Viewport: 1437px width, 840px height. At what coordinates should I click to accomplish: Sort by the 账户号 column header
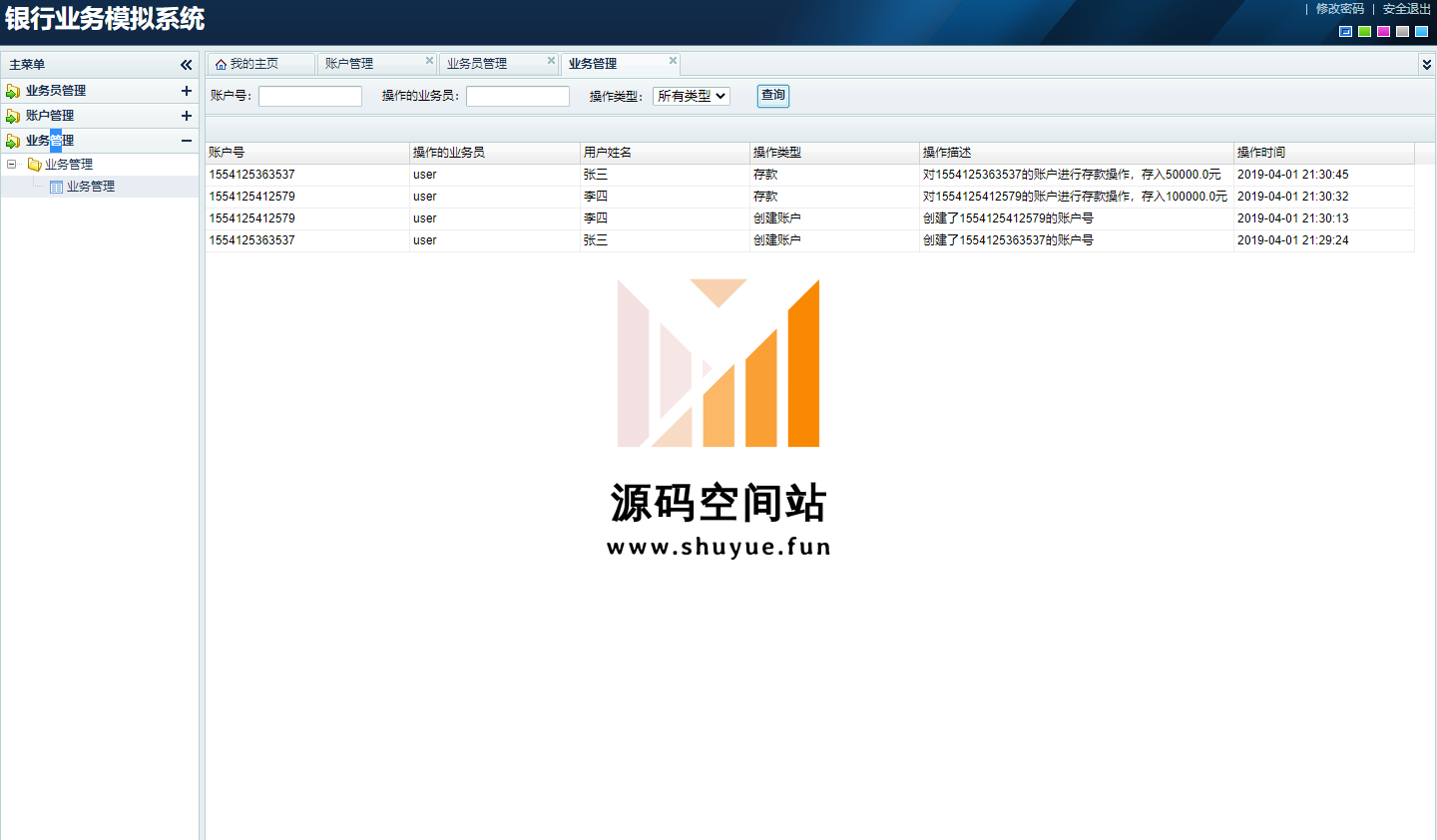307,153
